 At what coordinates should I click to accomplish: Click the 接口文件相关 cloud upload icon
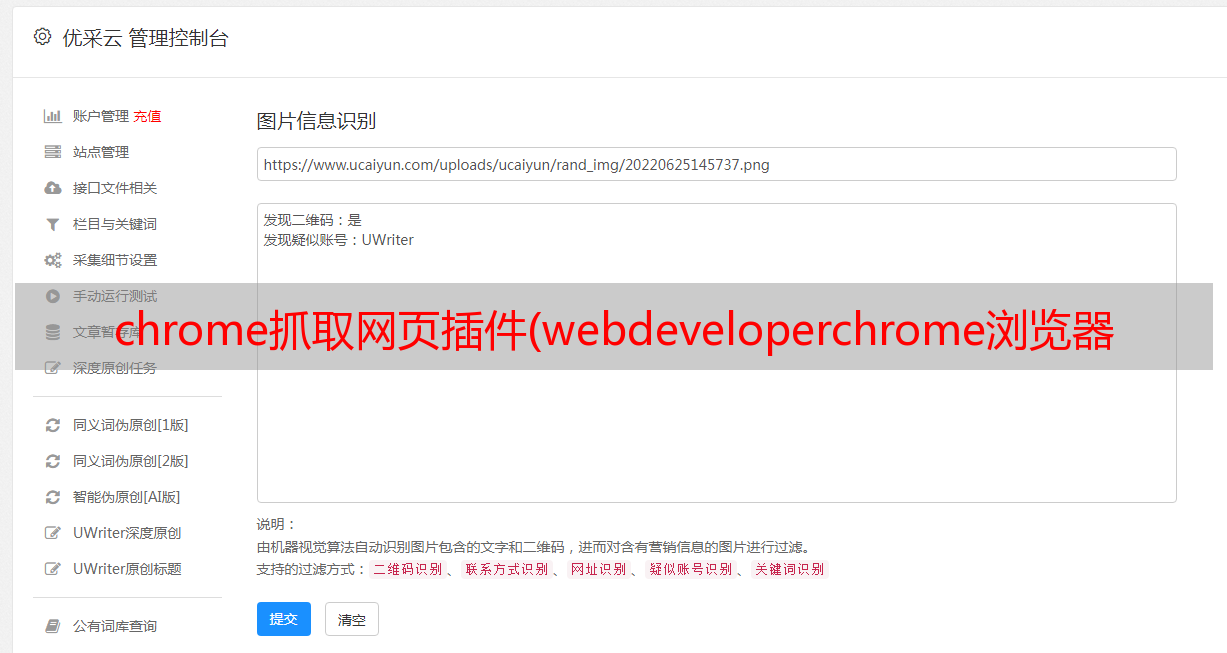tap(53, 188)
